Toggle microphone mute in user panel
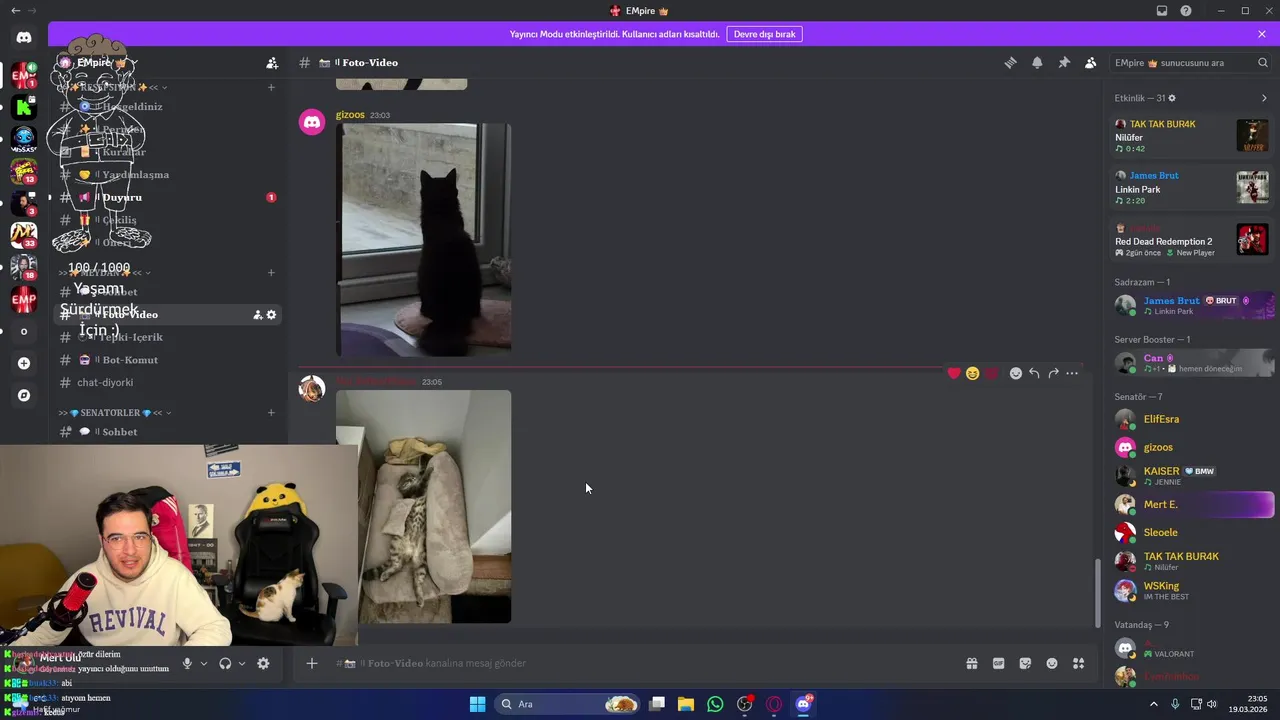 187,663
